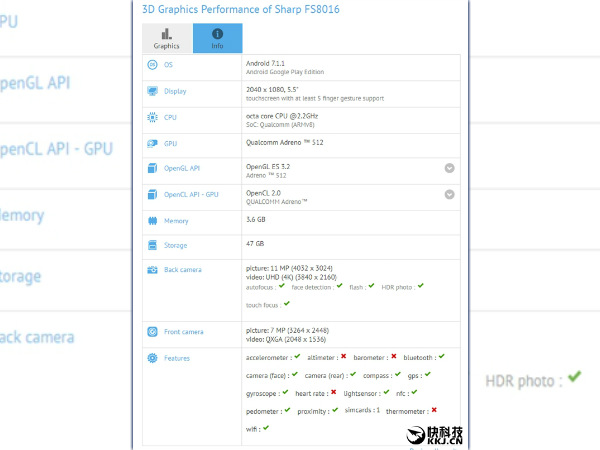Click the pedometer feature label

pos(262,412)
